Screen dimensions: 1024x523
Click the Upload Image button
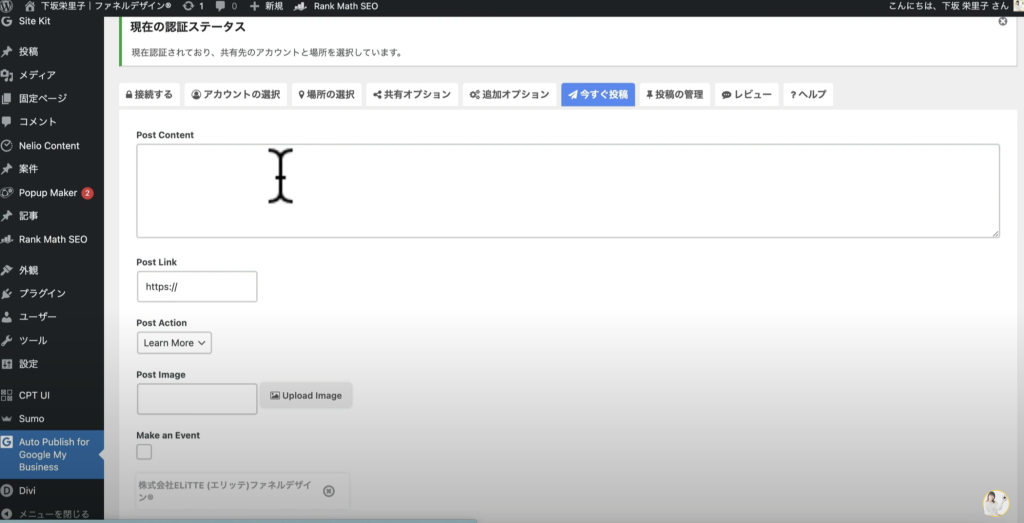(306, 396)
